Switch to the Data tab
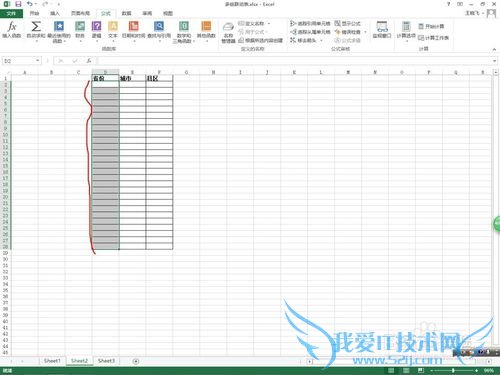 [126, 13]
